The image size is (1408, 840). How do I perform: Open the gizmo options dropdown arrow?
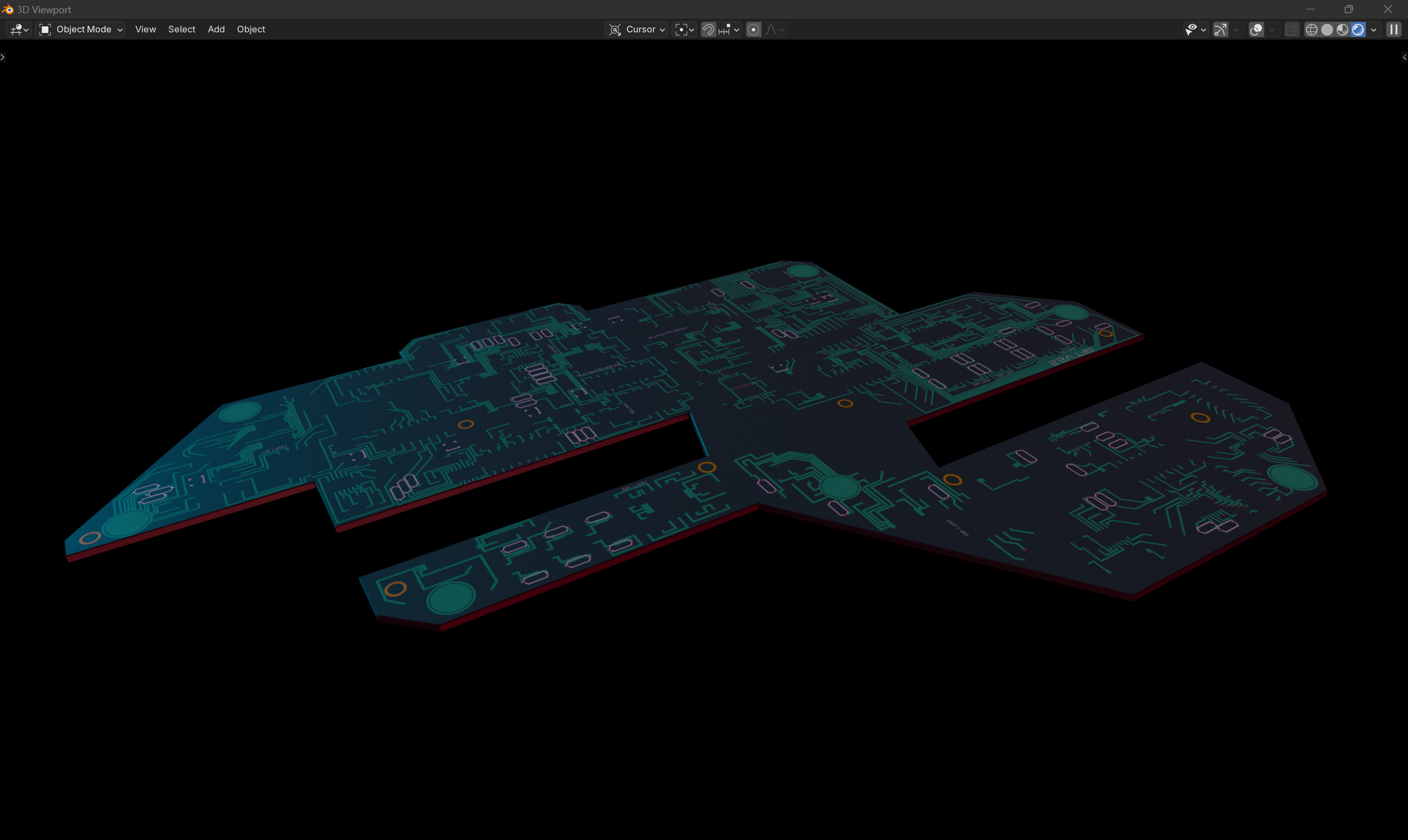click(x=1236, y=30)
